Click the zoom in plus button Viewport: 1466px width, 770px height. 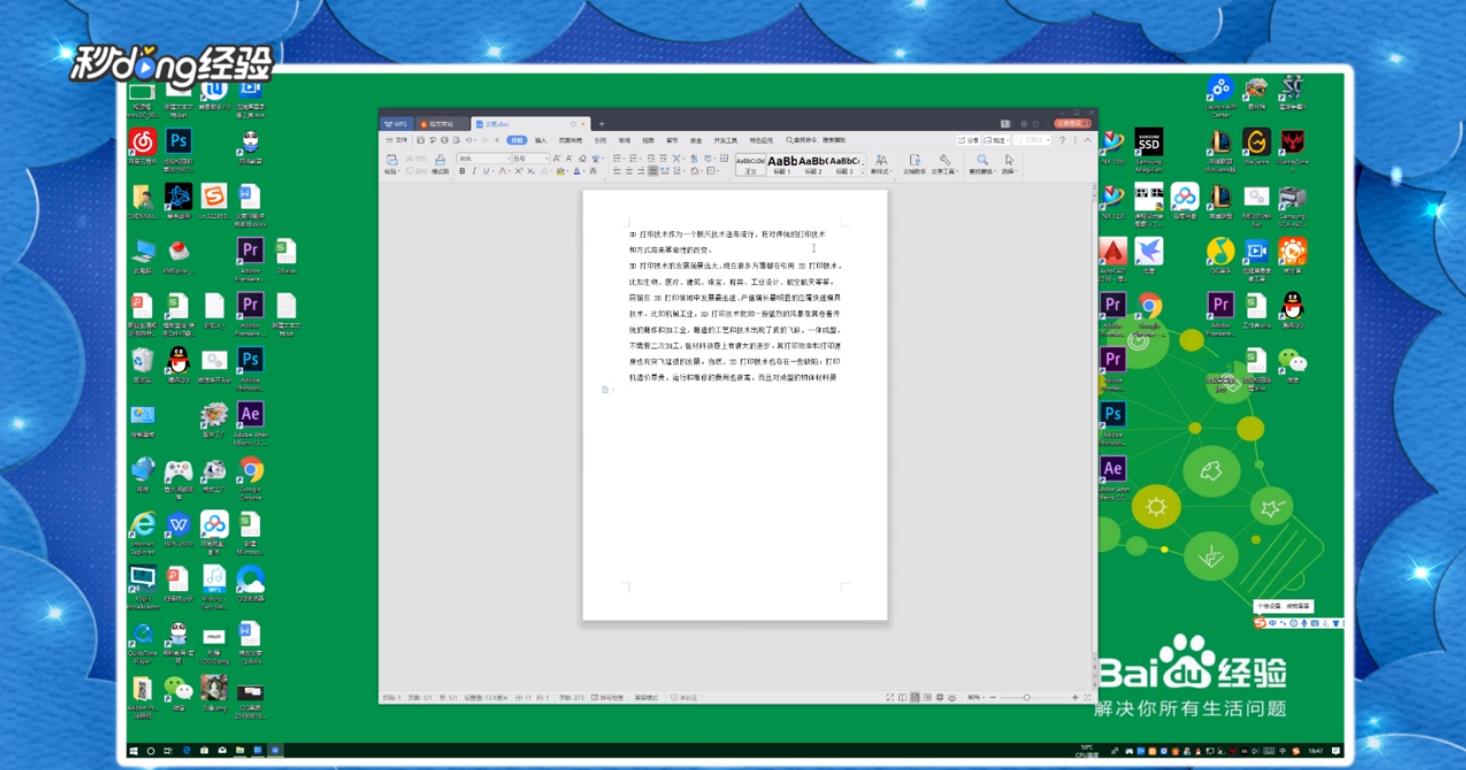[x=1075, y=697]
